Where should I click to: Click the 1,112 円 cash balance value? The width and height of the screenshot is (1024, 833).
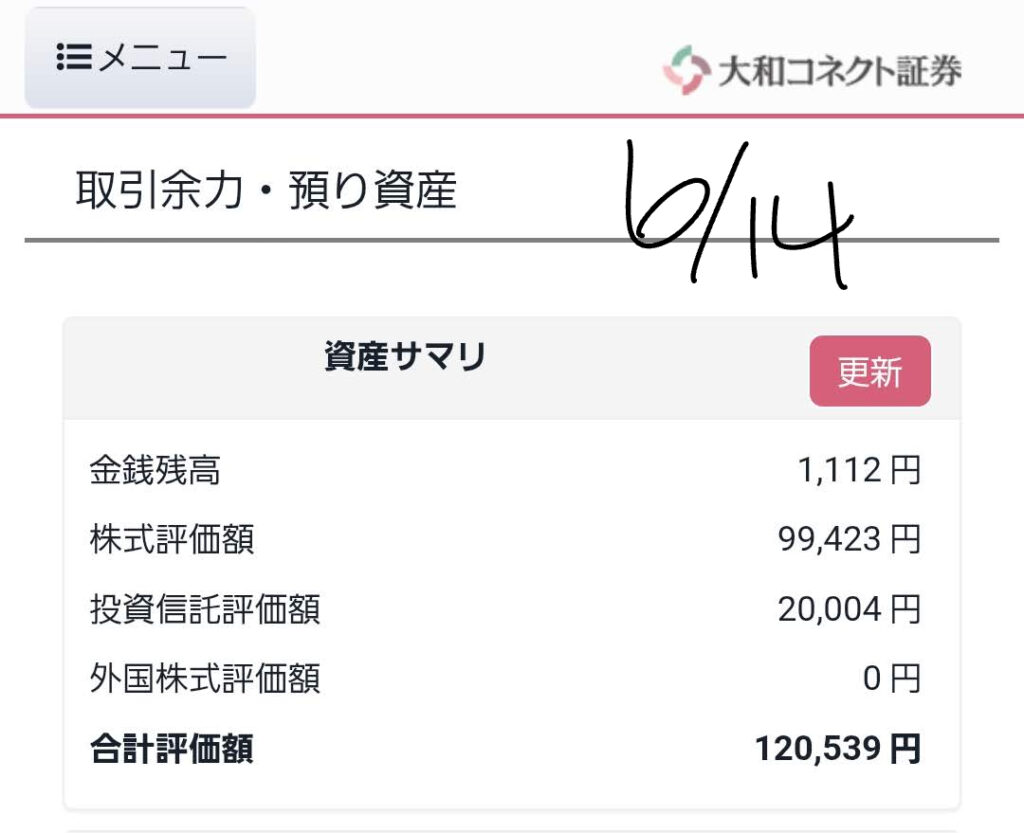click(x=859, y=470)
